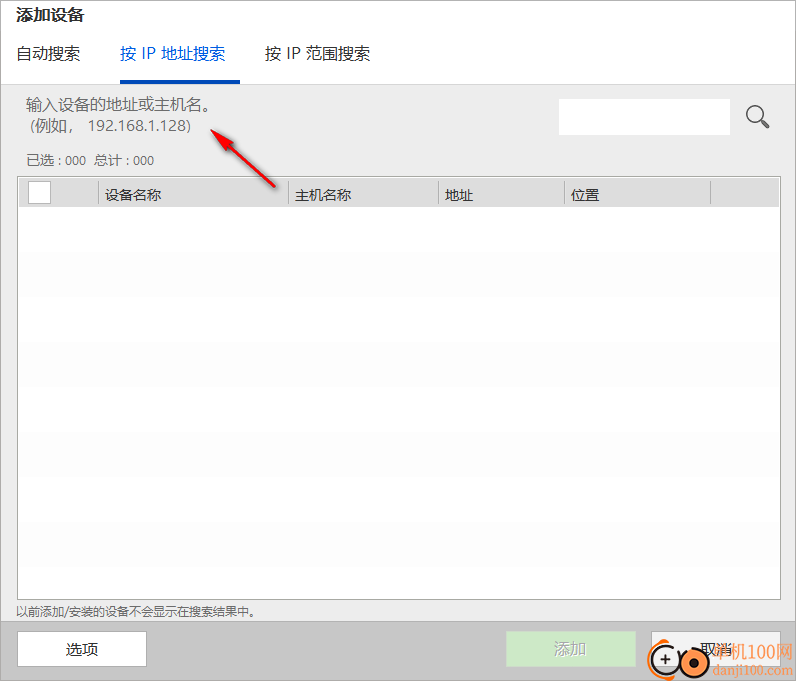Click the example 192.168.1.128 text

[x=139, y=125]
